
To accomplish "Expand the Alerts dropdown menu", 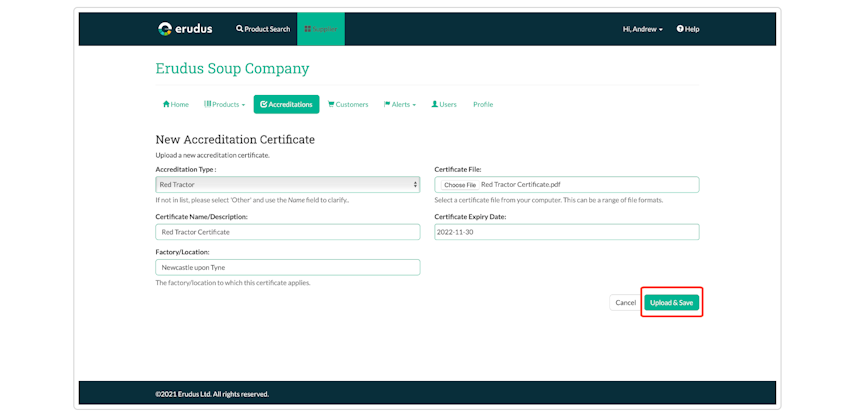I will click(399, 105).
